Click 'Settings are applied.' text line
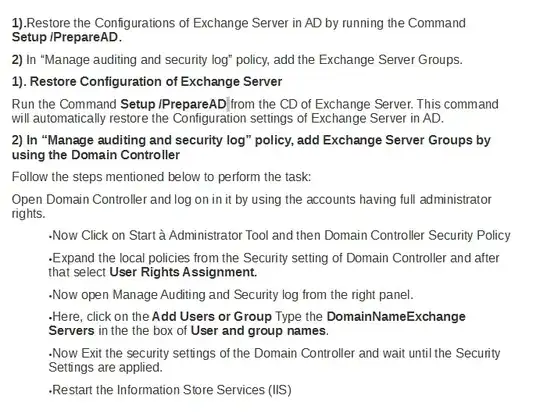Image resolution: width=540 pixels, height=420 pixels. point(105,367)
